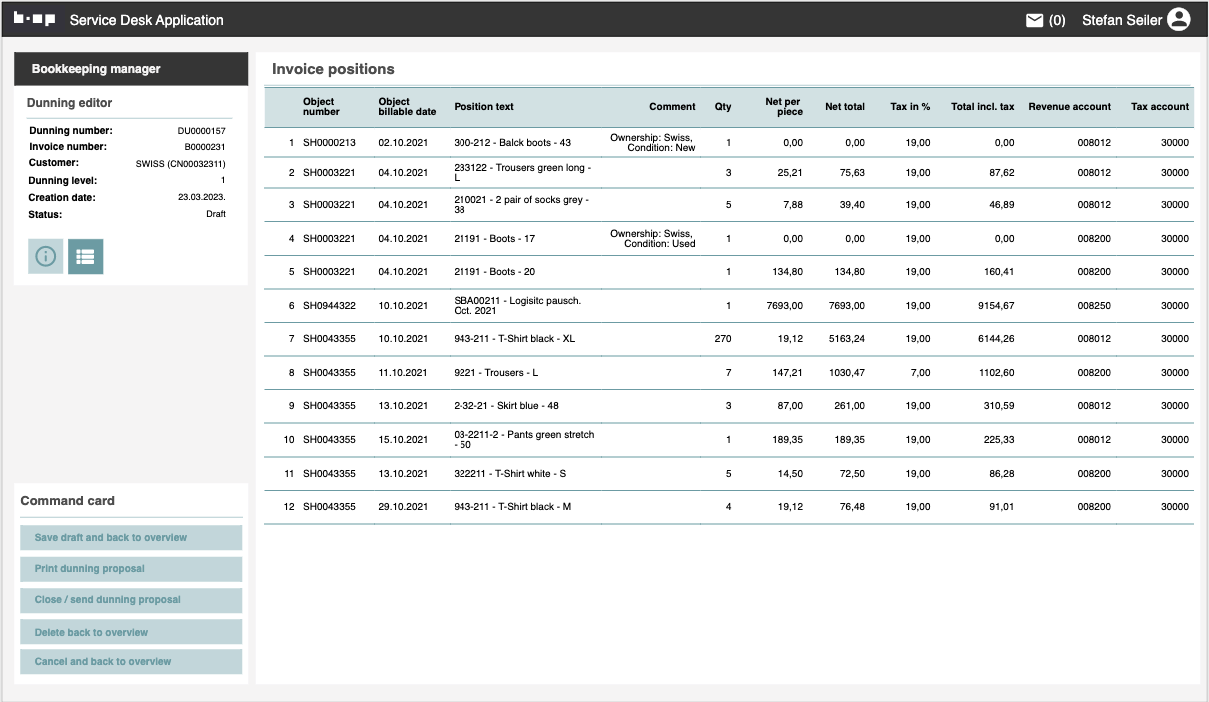Screen dimensions: 1209x702
Task: Click the Stefan Seiler user name
Action: [1121, 20]
